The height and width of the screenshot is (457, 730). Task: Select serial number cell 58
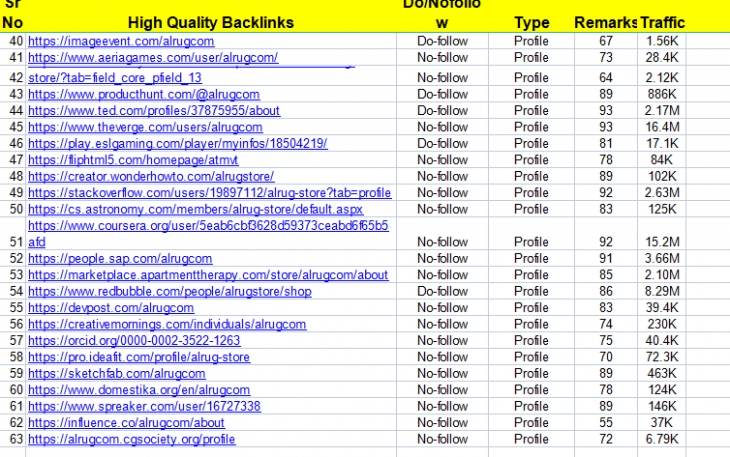[14, 357]
